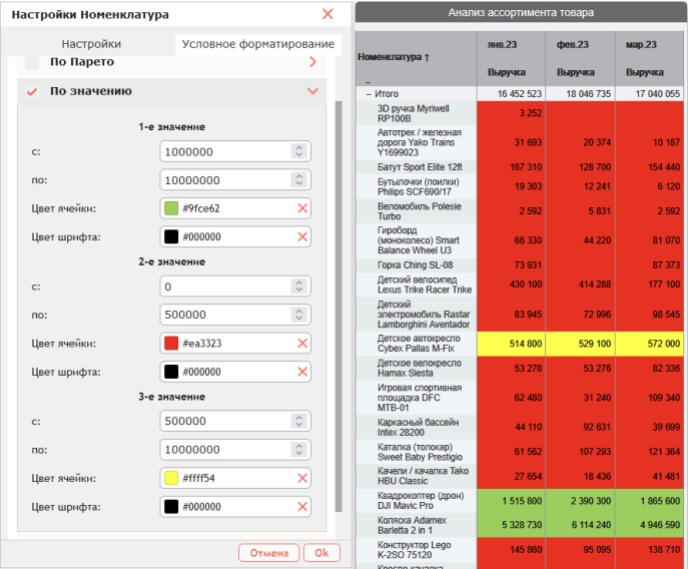
Task: Clear the 2nd value font color
Action: 302,372
